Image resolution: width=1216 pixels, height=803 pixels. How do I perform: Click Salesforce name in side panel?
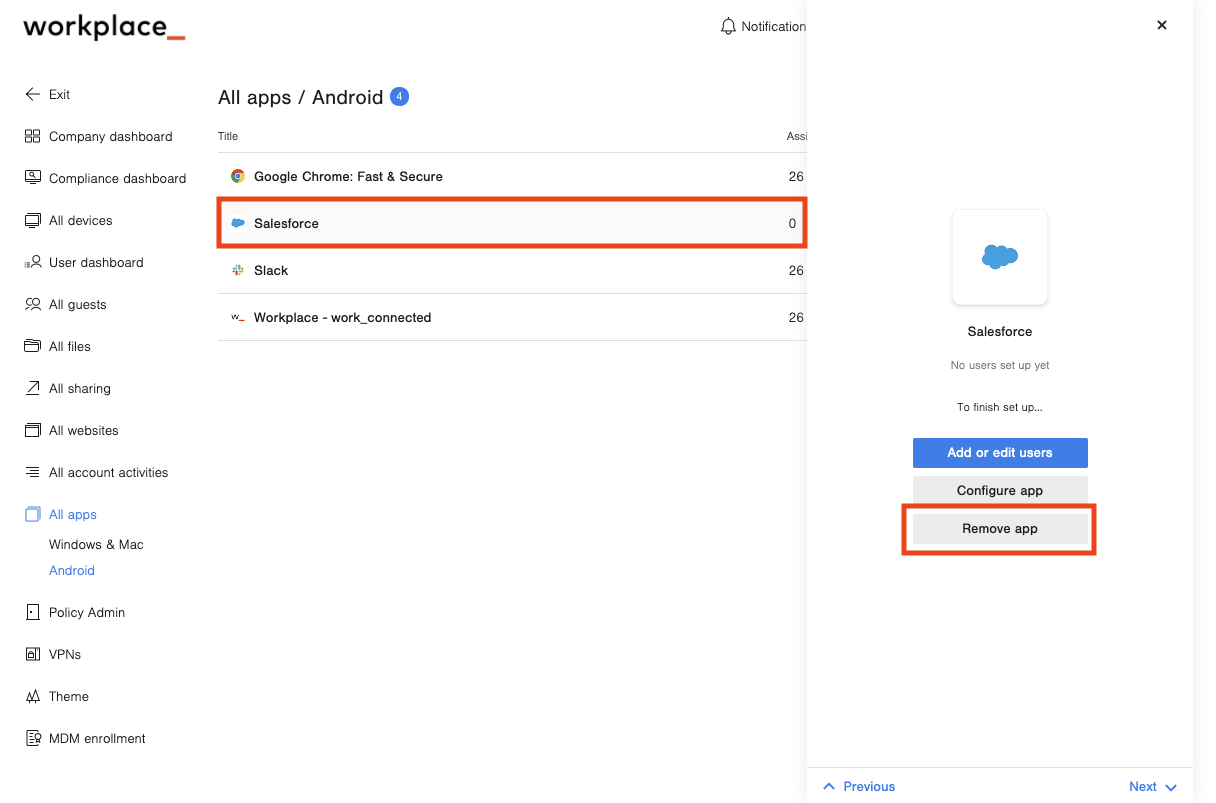pos(1000,331)
